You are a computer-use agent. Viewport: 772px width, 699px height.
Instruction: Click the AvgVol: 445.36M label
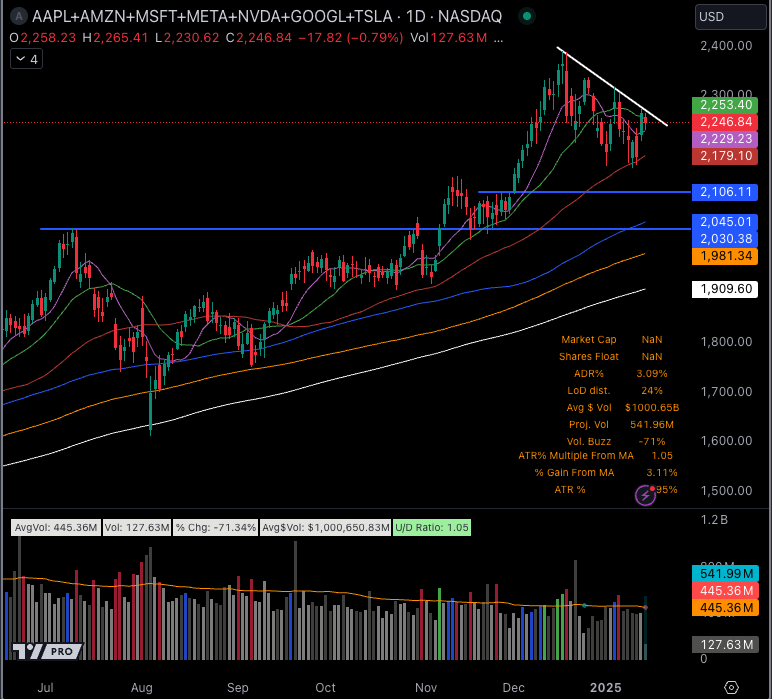(x=56, y=528)
